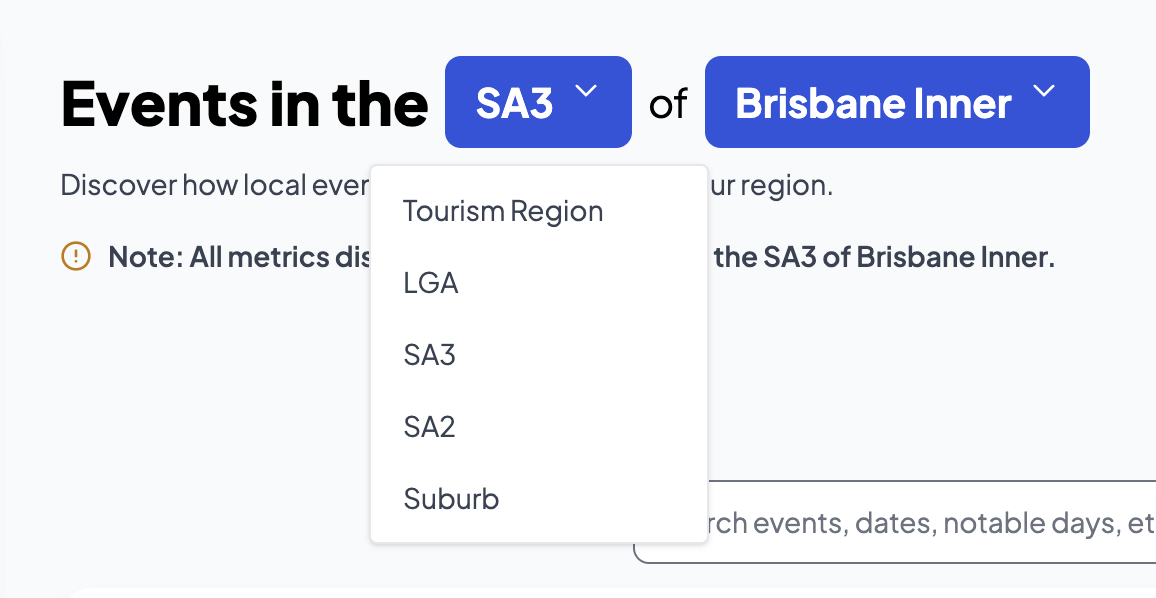
Task: Click the orange warning note icon
Action: coord(76,257)
